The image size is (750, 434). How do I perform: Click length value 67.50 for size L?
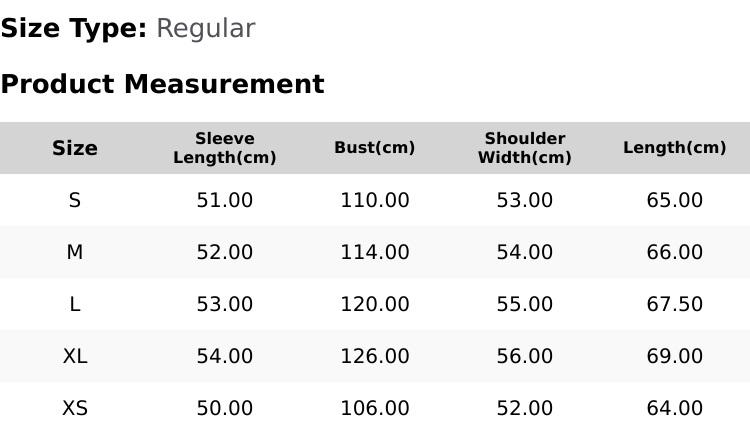coord(674,304)
